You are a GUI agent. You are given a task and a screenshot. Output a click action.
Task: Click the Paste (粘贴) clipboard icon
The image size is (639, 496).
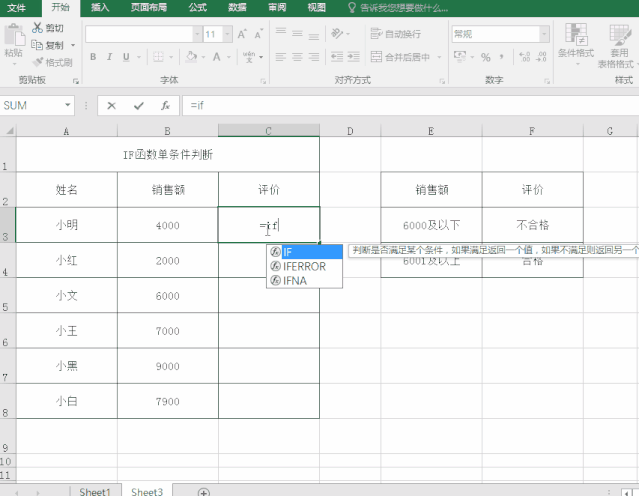[13, 38]
